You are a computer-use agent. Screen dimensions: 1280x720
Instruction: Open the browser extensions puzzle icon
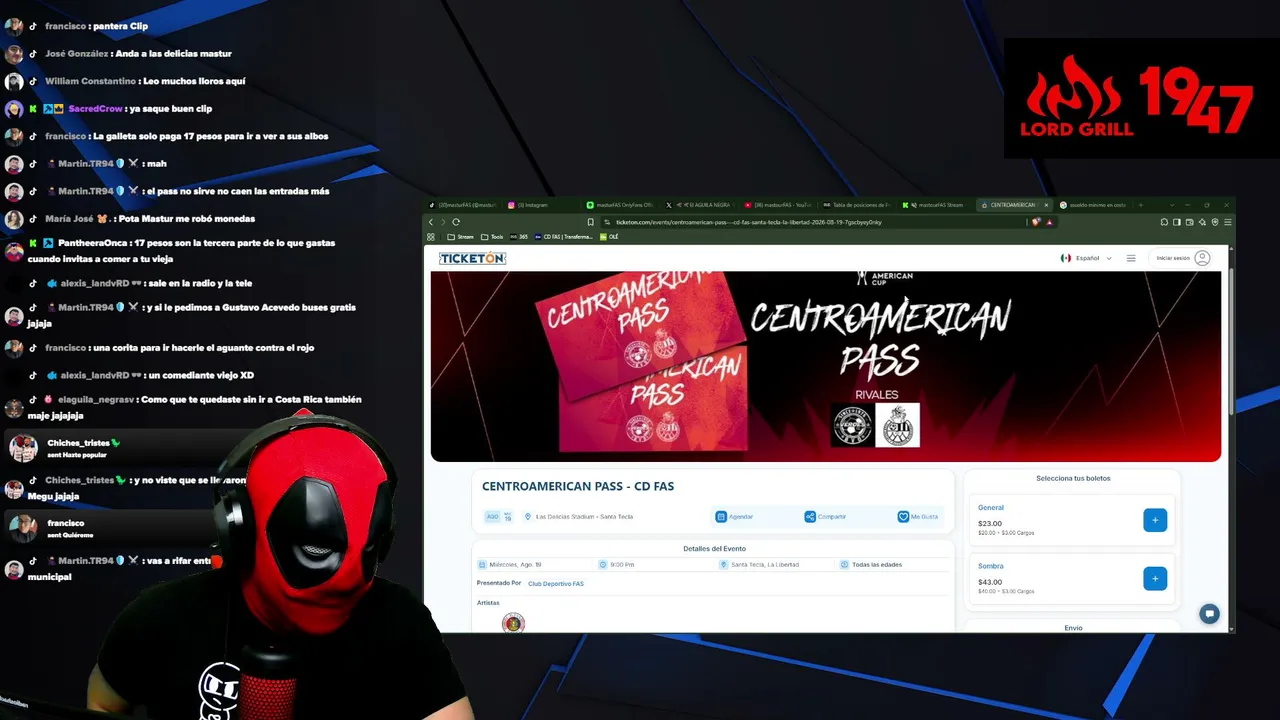click(x=1164, y=222)
